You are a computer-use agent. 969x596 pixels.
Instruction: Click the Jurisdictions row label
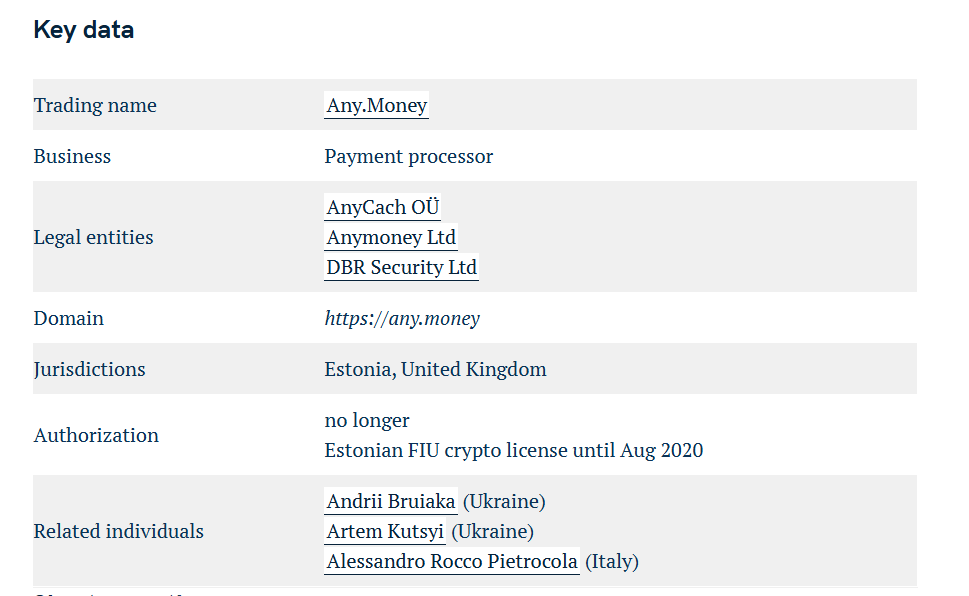[x=90, y=370]
